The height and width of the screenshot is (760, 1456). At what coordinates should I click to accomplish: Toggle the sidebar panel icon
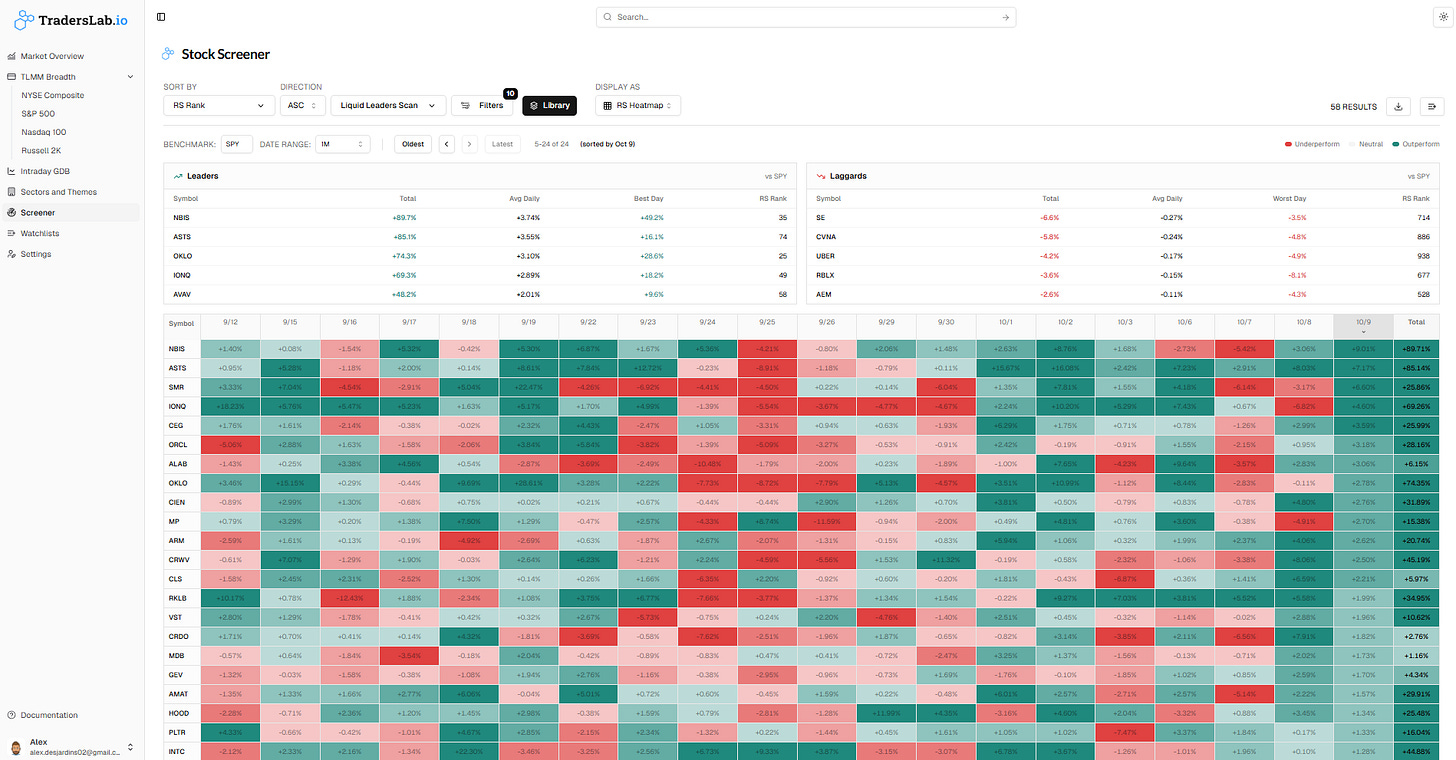(161, 17)
